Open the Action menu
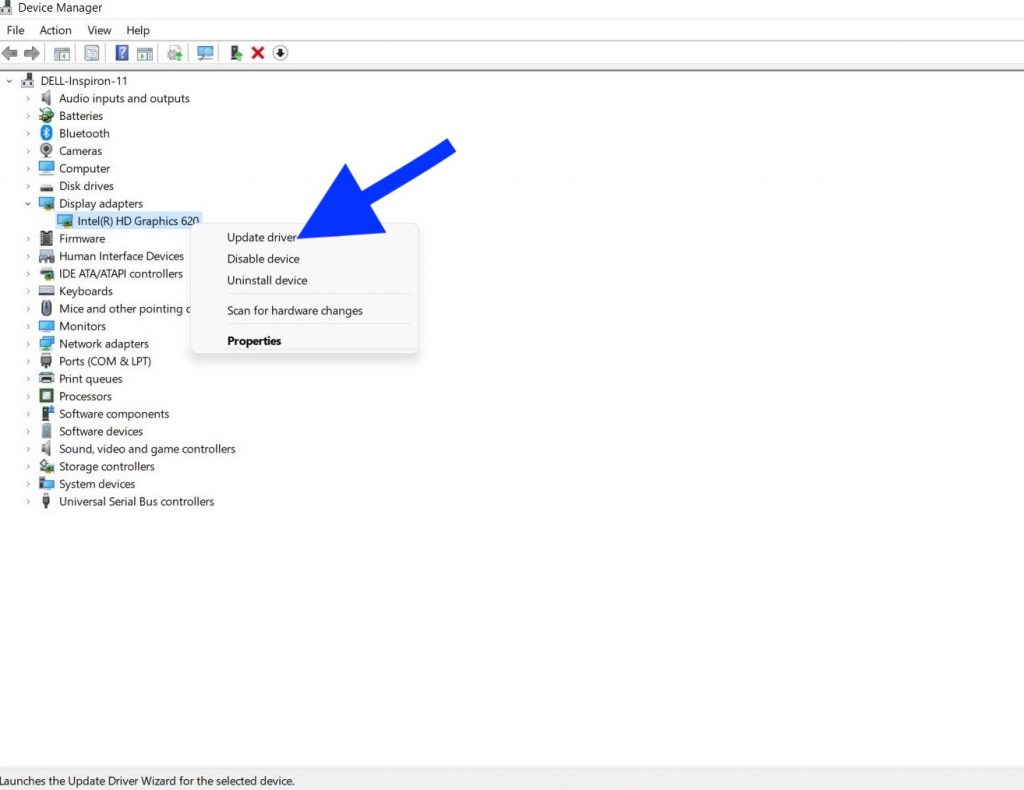Viewport: 1024px width, 790px height. pyautogui.click(x=56, y=30)
